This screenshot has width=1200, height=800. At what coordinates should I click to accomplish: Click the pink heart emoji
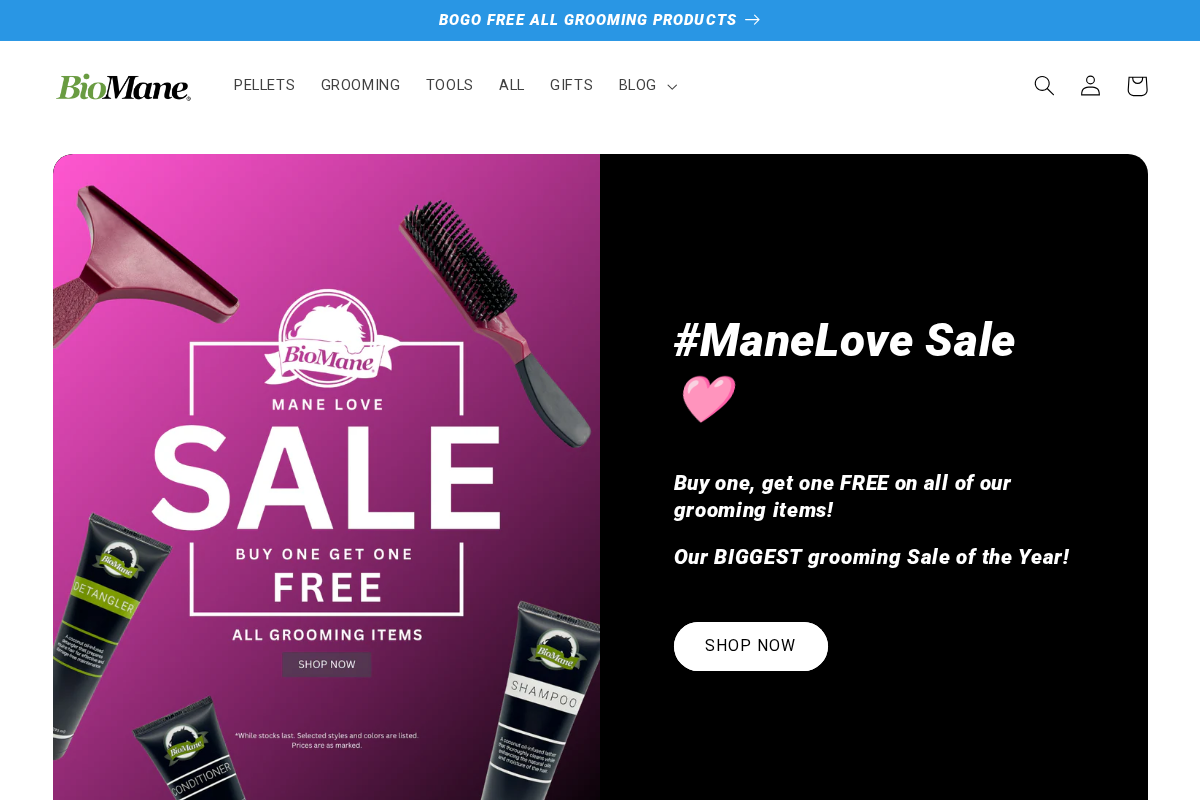pyautogui.click(x=709, y=399)
